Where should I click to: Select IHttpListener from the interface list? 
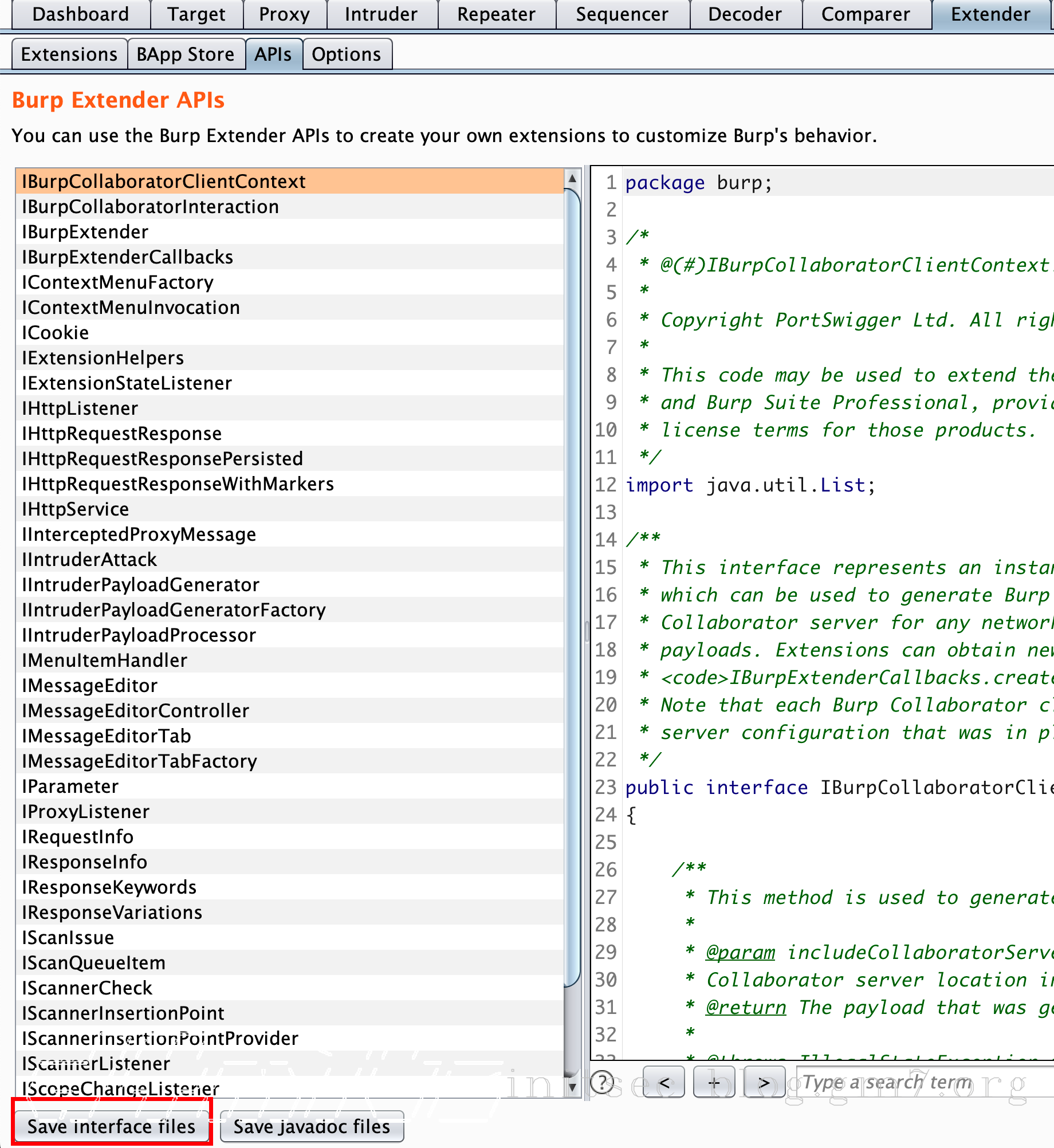coord(80,408)
